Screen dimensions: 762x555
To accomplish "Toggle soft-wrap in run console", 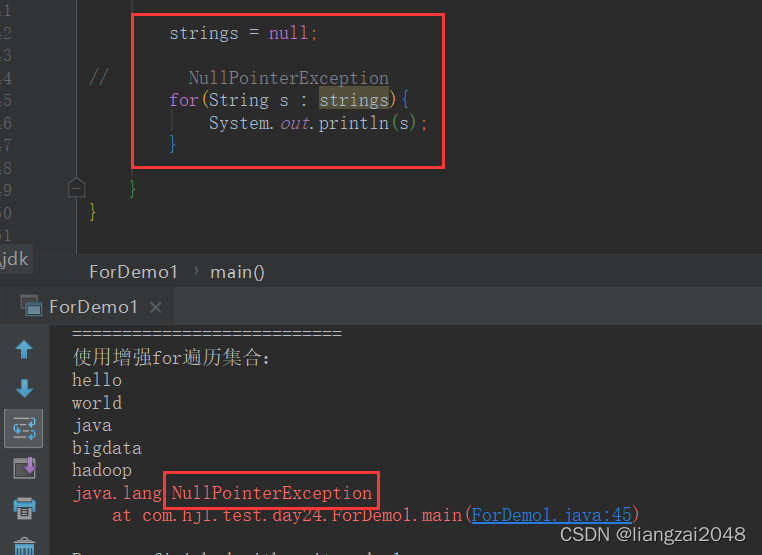I will (23, 428).
